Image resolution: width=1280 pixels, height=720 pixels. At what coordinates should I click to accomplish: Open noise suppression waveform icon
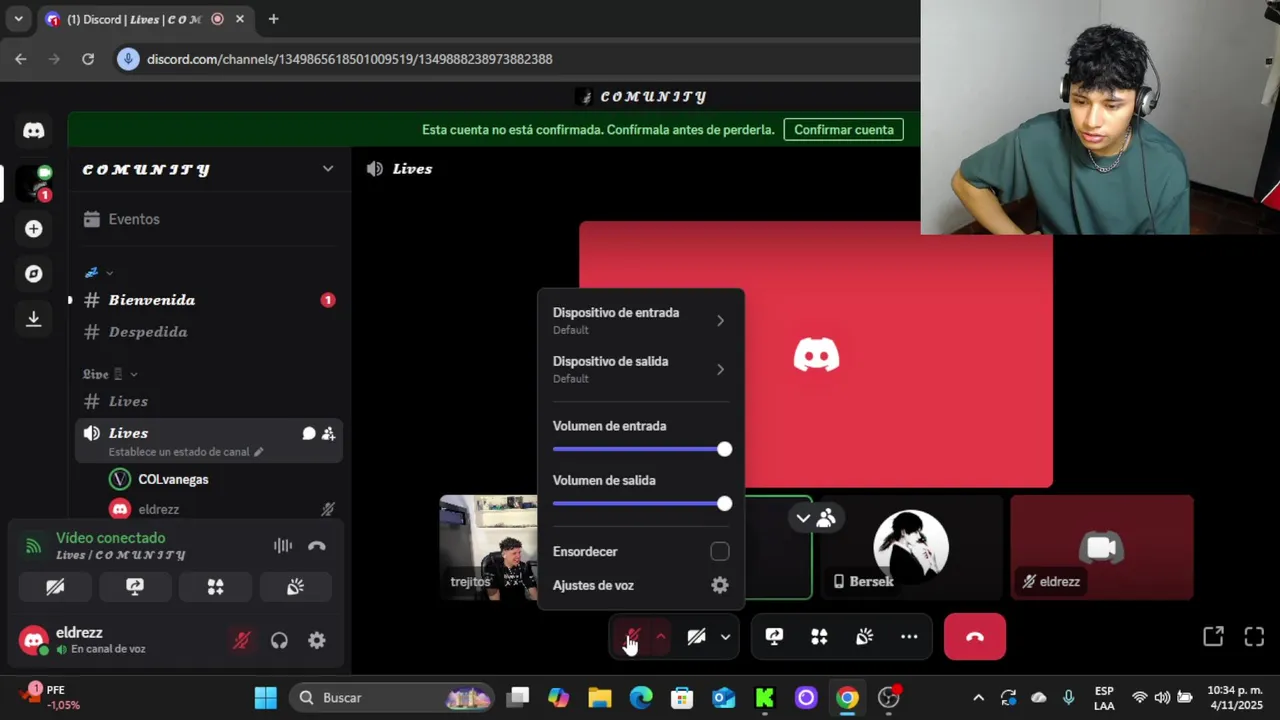[x=283, y=546]
